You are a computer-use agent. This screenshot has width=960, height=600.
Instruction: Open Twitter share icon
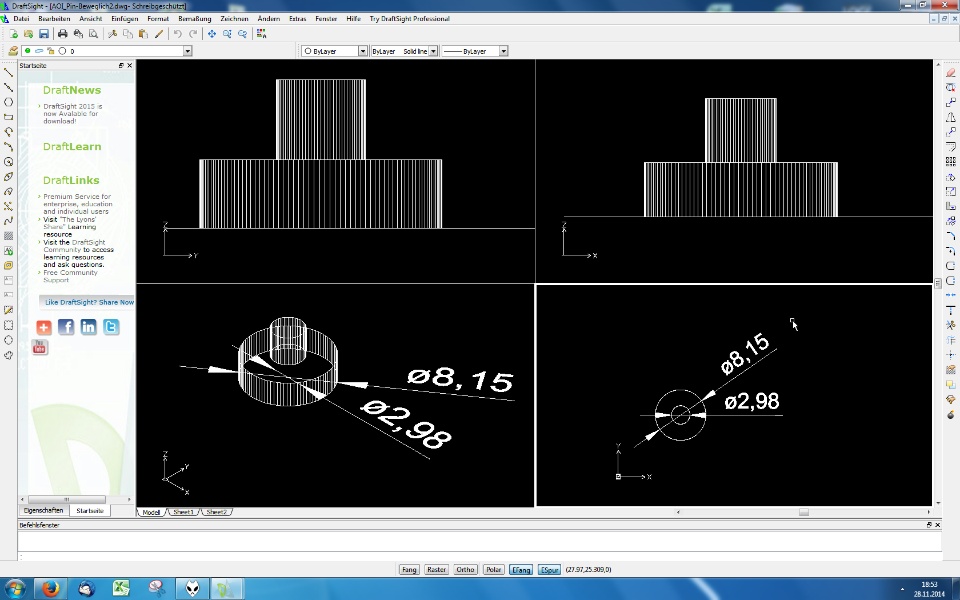click(x=111, y=327)
